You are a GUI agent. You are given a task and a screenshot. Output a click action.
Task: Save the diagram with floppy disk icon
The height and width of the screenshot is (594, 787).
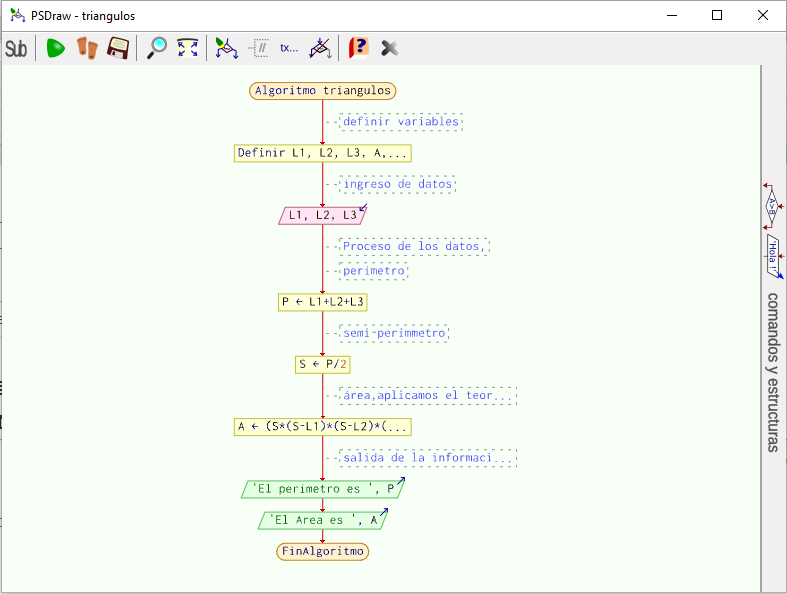coord(118,48)
